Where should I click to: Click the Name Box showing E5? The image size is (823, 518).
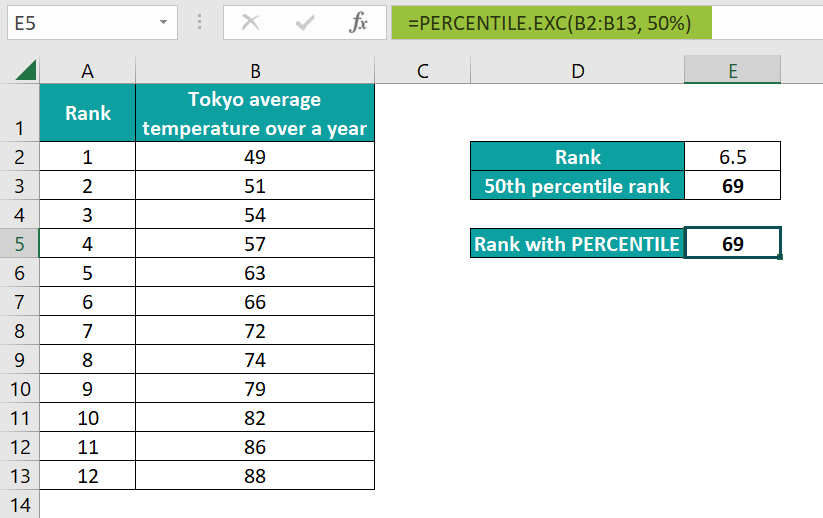92,23
